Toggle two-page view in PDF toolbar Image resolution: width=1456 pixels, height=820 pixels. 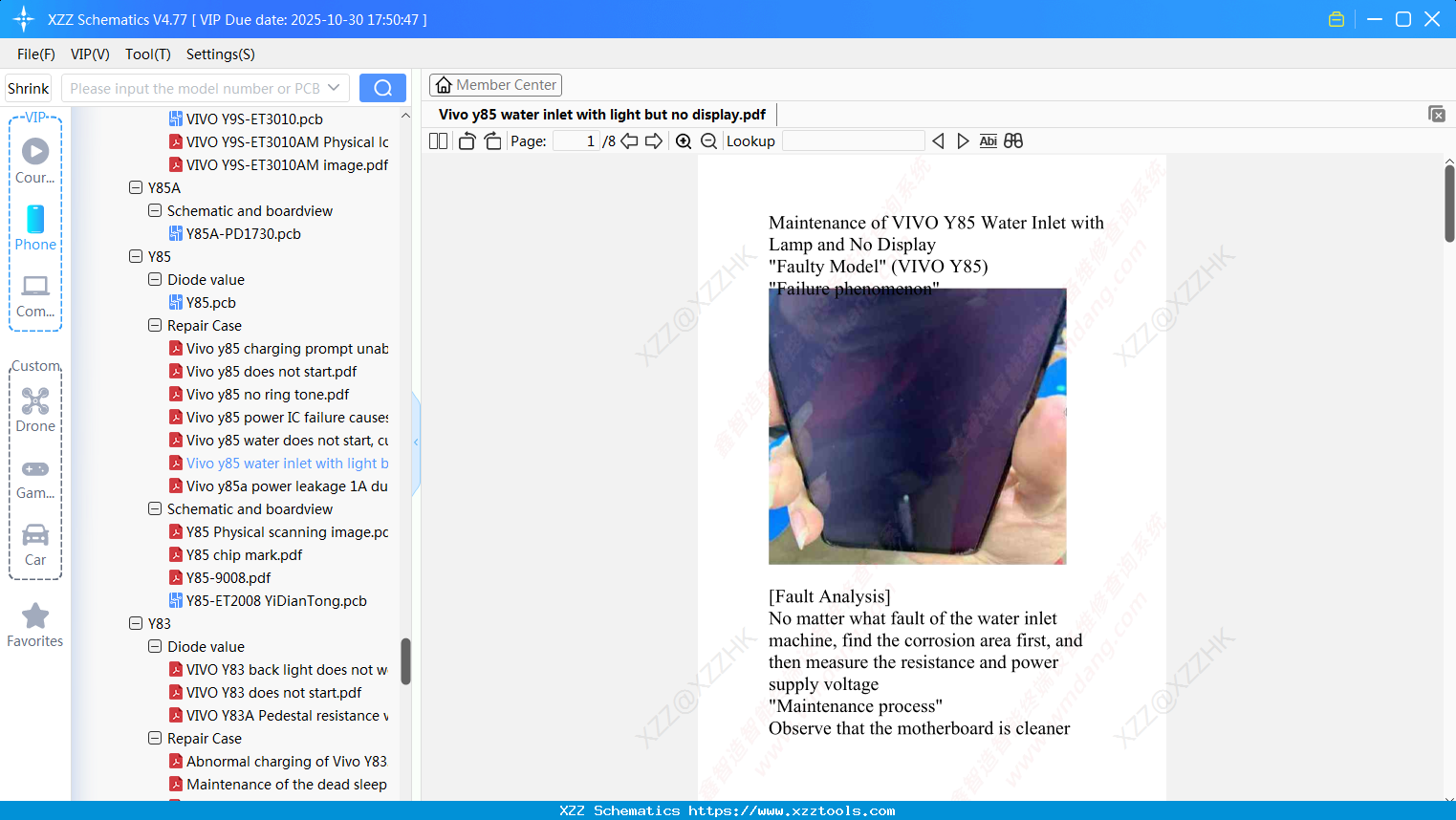[439, 141]
